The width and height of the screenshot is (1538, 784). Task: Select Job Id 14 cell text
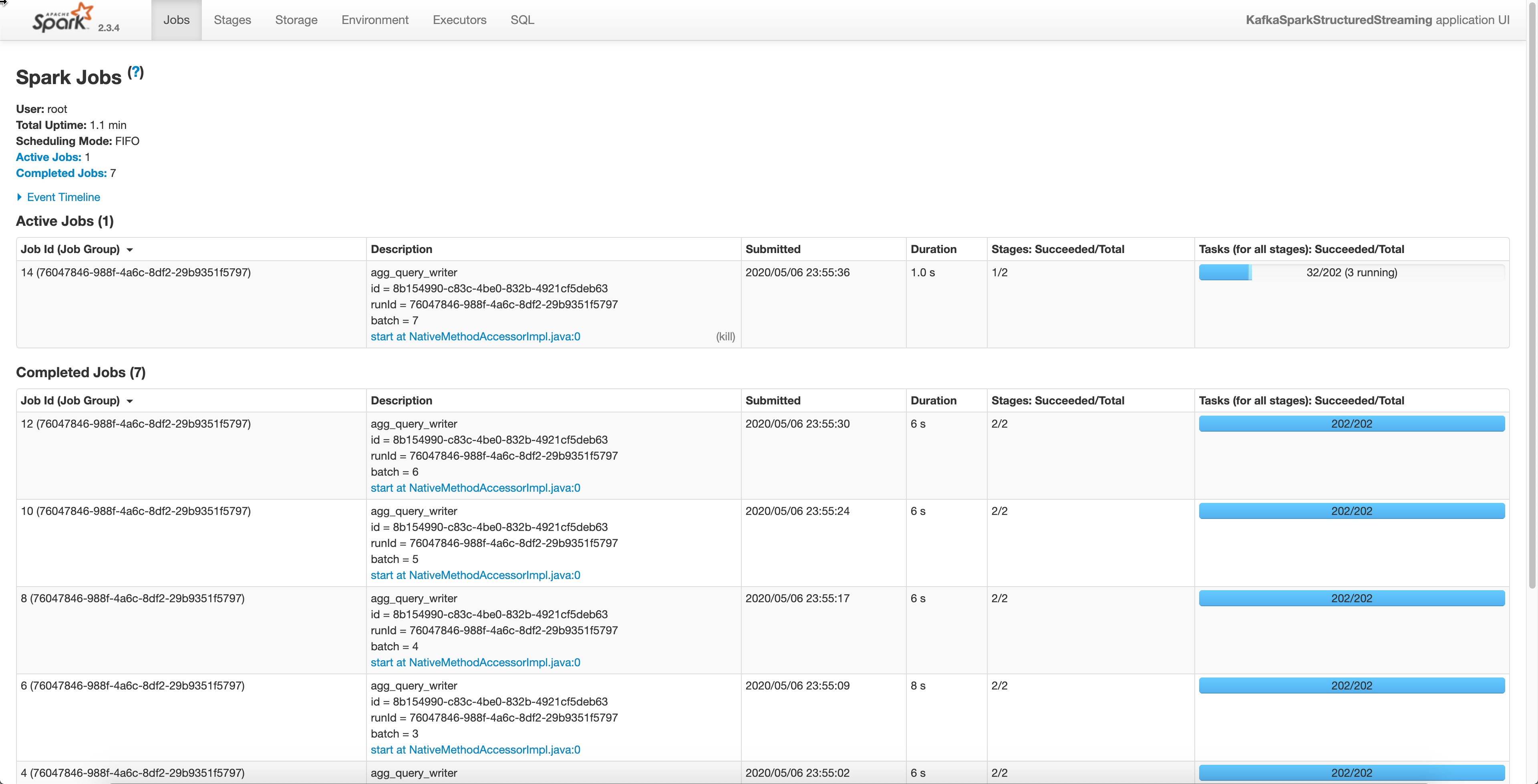tap(135, 272)
